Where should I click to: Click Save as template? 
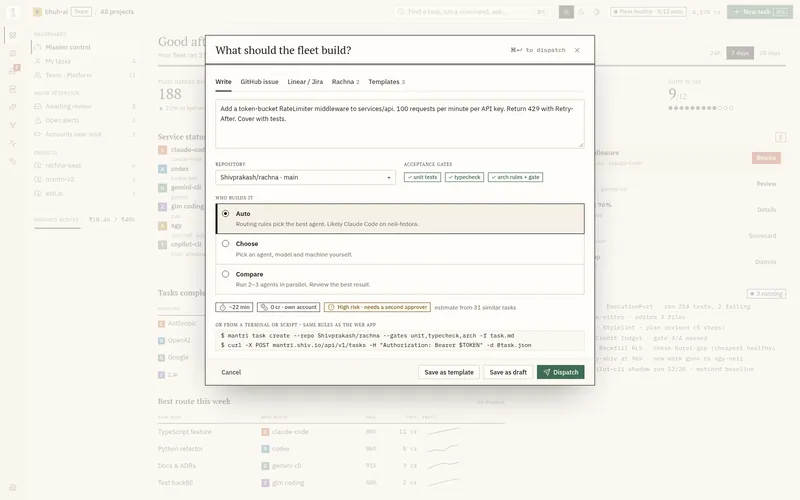448,372
